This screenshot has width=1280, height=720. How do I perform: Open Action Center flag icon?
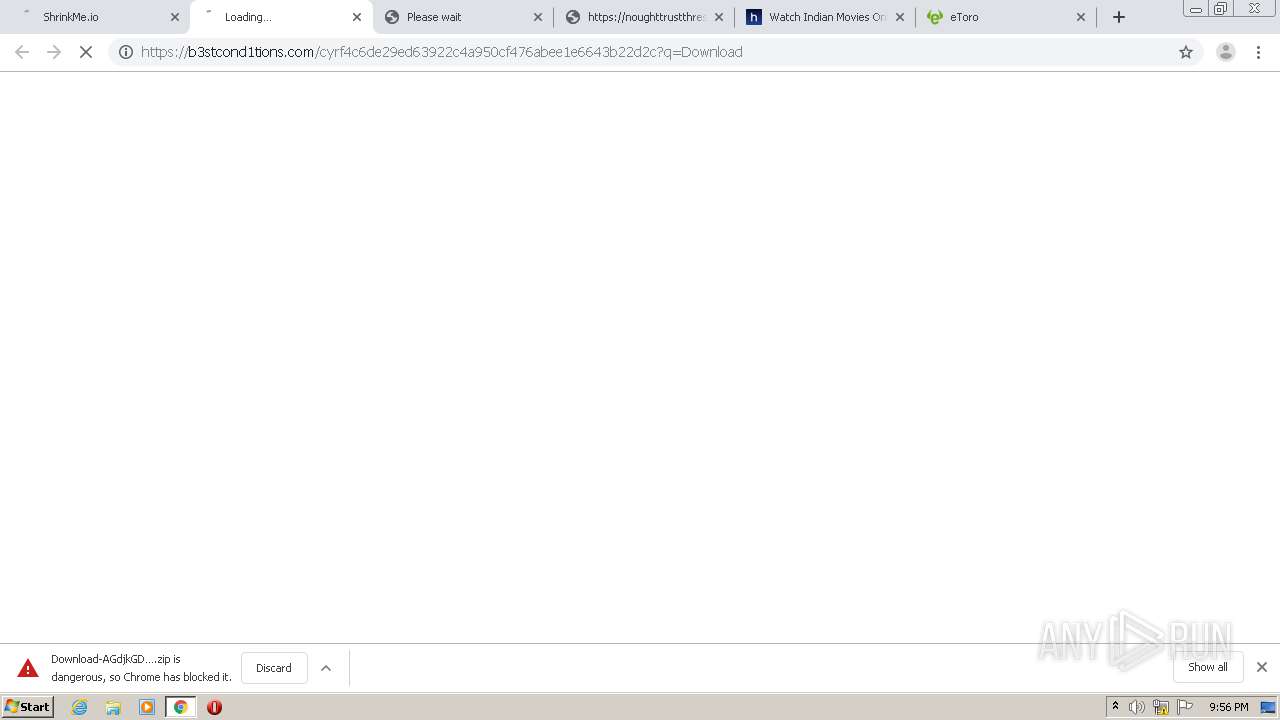click(x=1185, y=707)
